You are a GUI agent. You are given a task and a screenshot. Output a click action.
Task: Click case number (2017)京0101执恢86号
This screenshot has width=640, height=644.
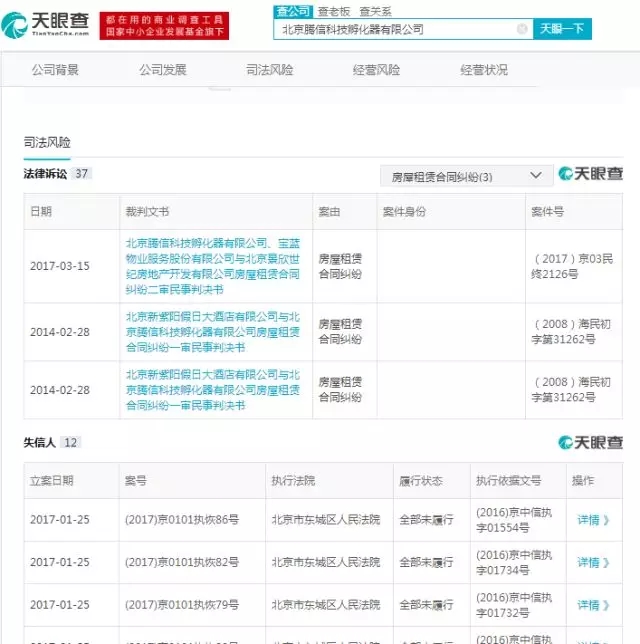182,520
